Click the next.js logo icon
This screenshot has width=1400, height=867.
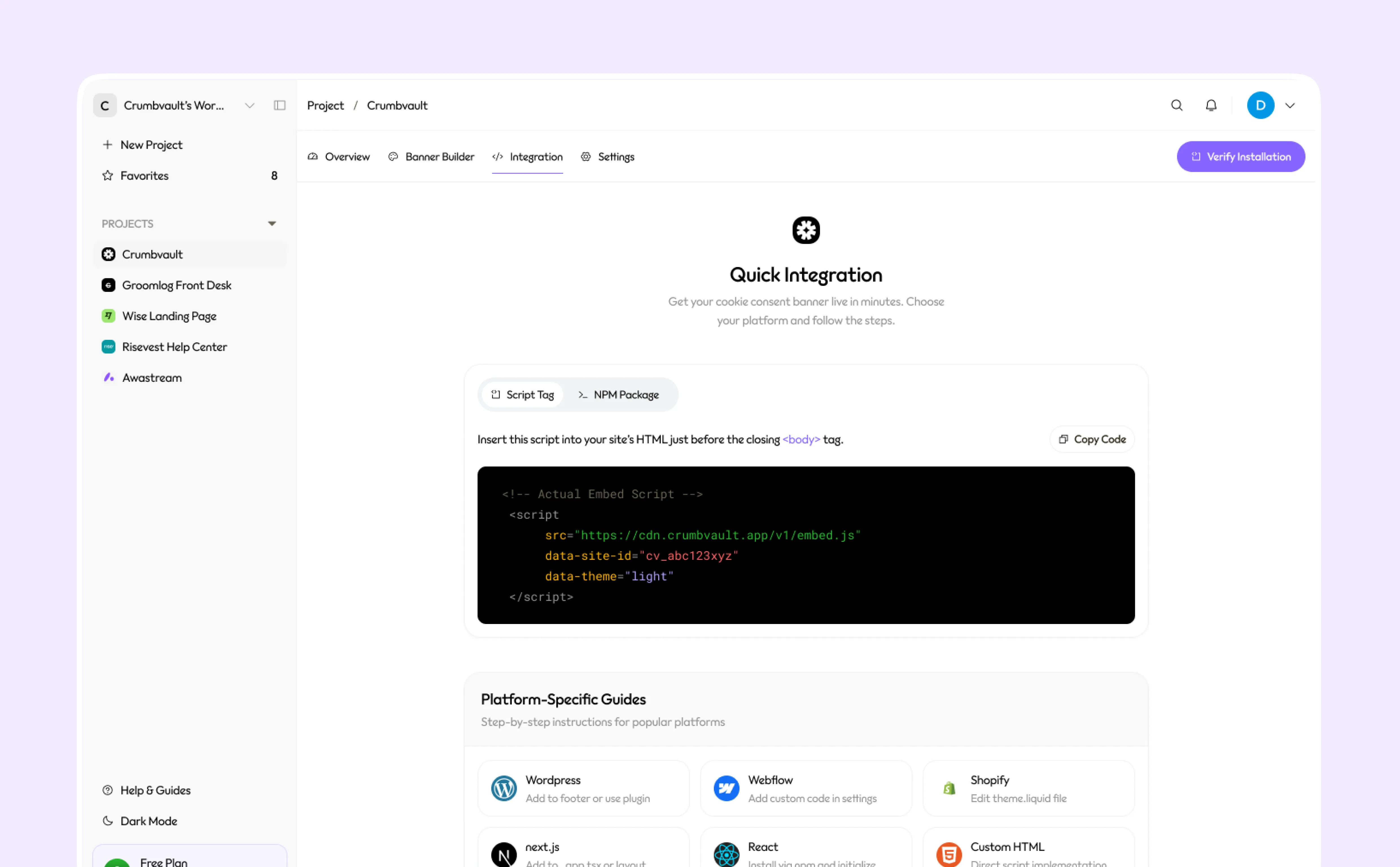[x=504, y=854]
